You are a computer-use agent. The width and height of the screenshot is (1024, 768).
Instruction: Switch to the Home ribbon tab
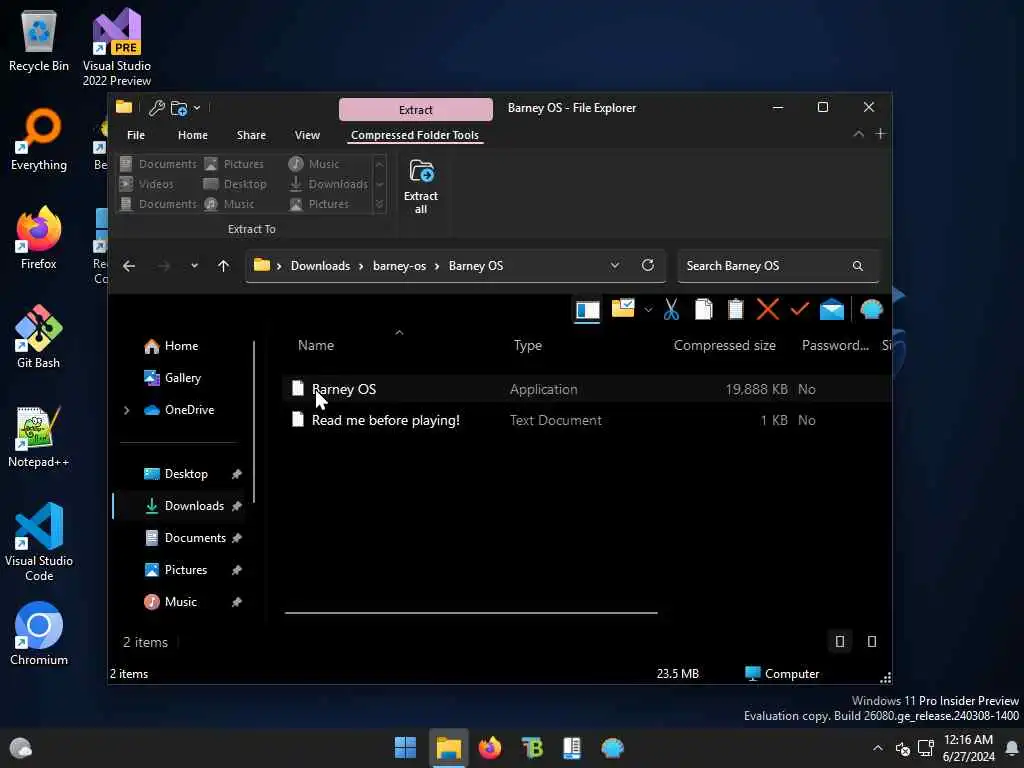tap(193, 135)
